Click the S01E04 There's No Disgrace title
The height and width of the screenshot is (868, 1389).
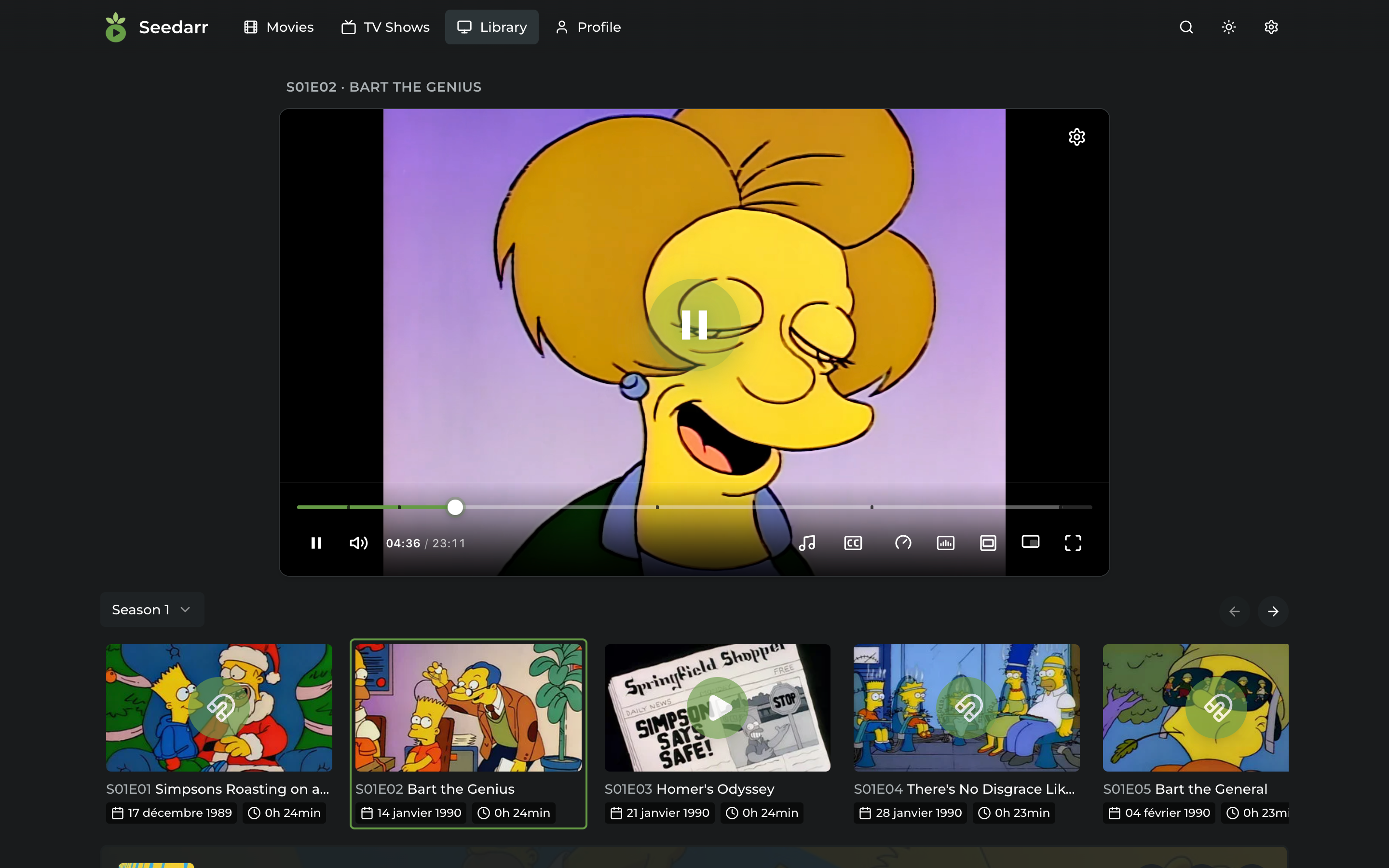pos(964,789)
